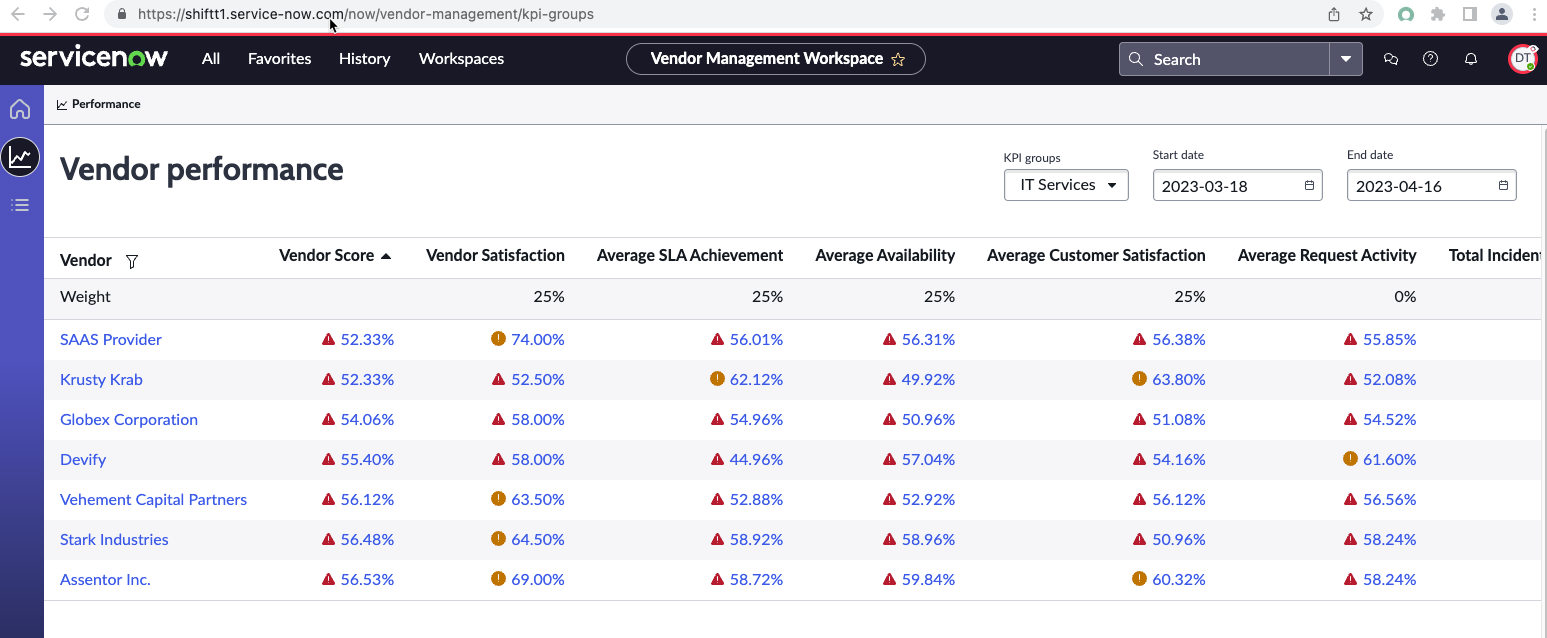Select the Performance tab
Image resolution: width=1547 pixels, height=638 pixels.
[x=98, y=104]
